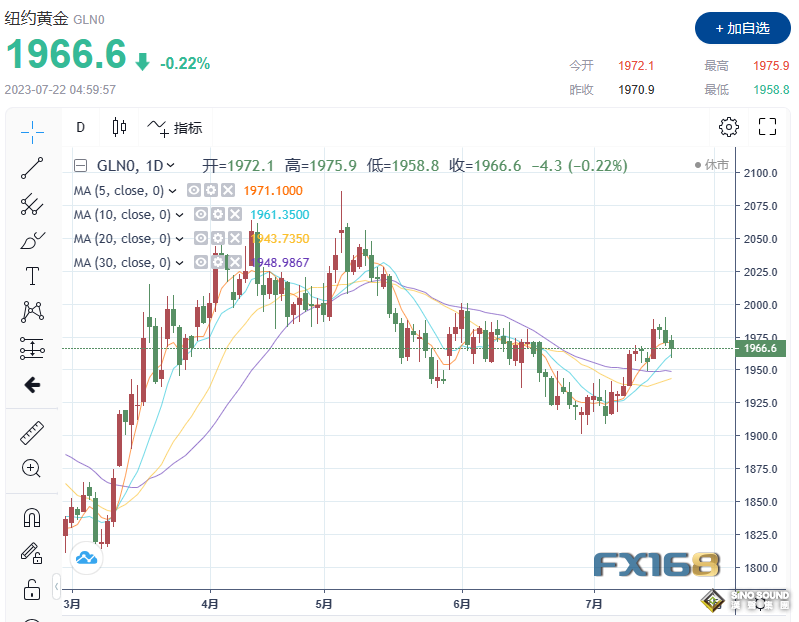The image size is (799, 622).
Task: Select the crosshair cursor tool
Action: point(32,132)
